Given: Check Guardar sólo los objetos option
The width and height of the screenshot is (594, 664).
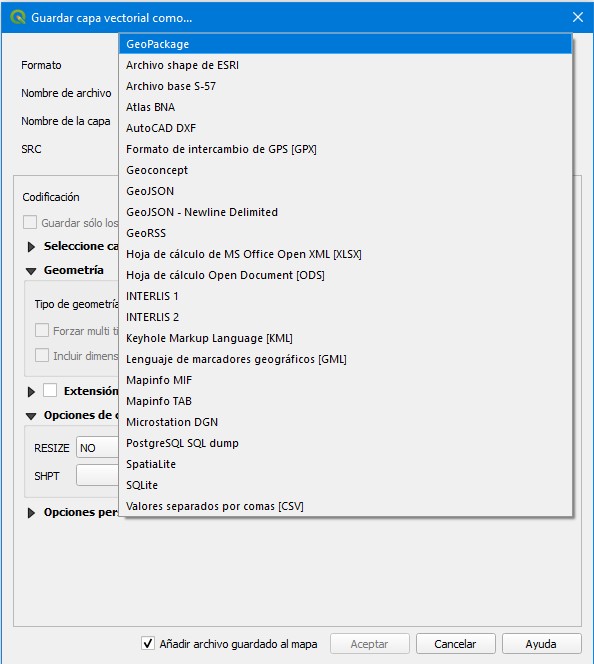Looking at the screenshot, I should click(30, 222).
